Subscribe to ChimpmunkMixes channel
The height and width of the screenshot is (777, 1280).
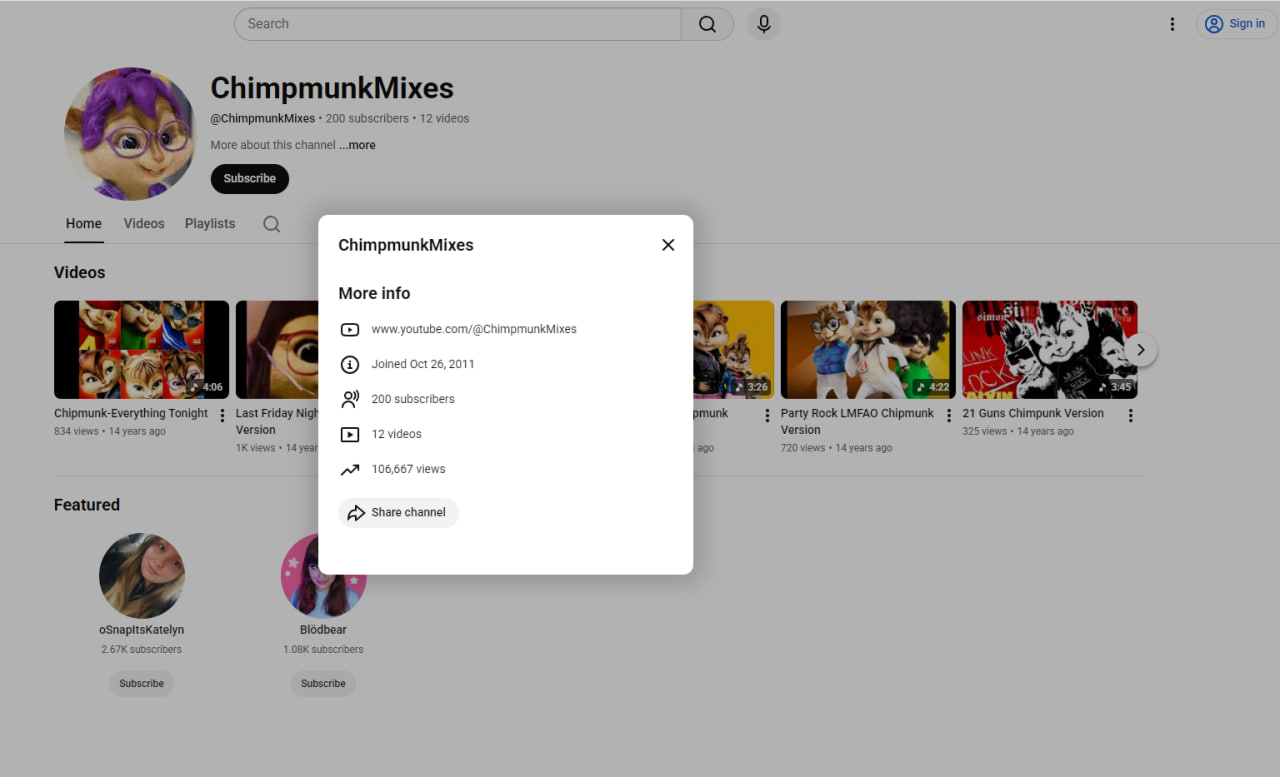coord(249,179)
